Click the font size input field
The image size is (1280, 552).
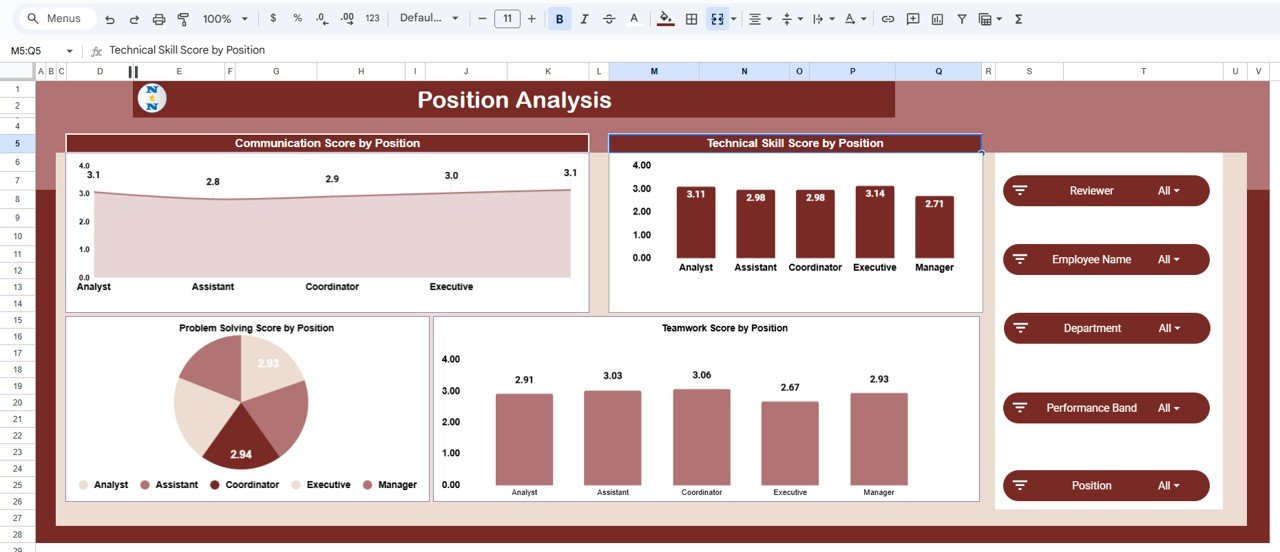(x=507, y=19)
